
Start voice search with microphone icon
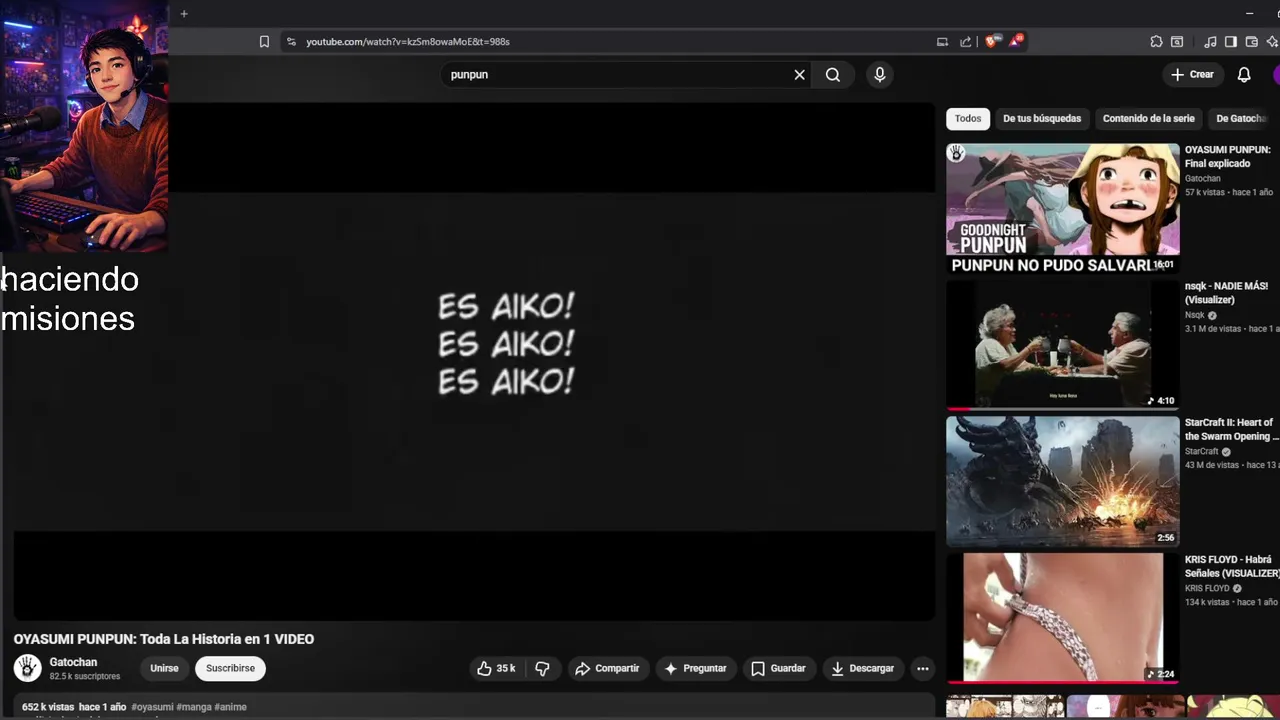click(880, 75)
